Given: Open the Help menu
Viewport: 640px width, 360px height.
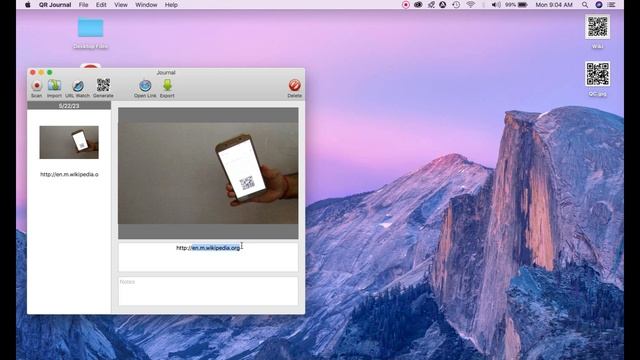Looking at the screenshot, I should pyautogui.click(x=171, y=5).
